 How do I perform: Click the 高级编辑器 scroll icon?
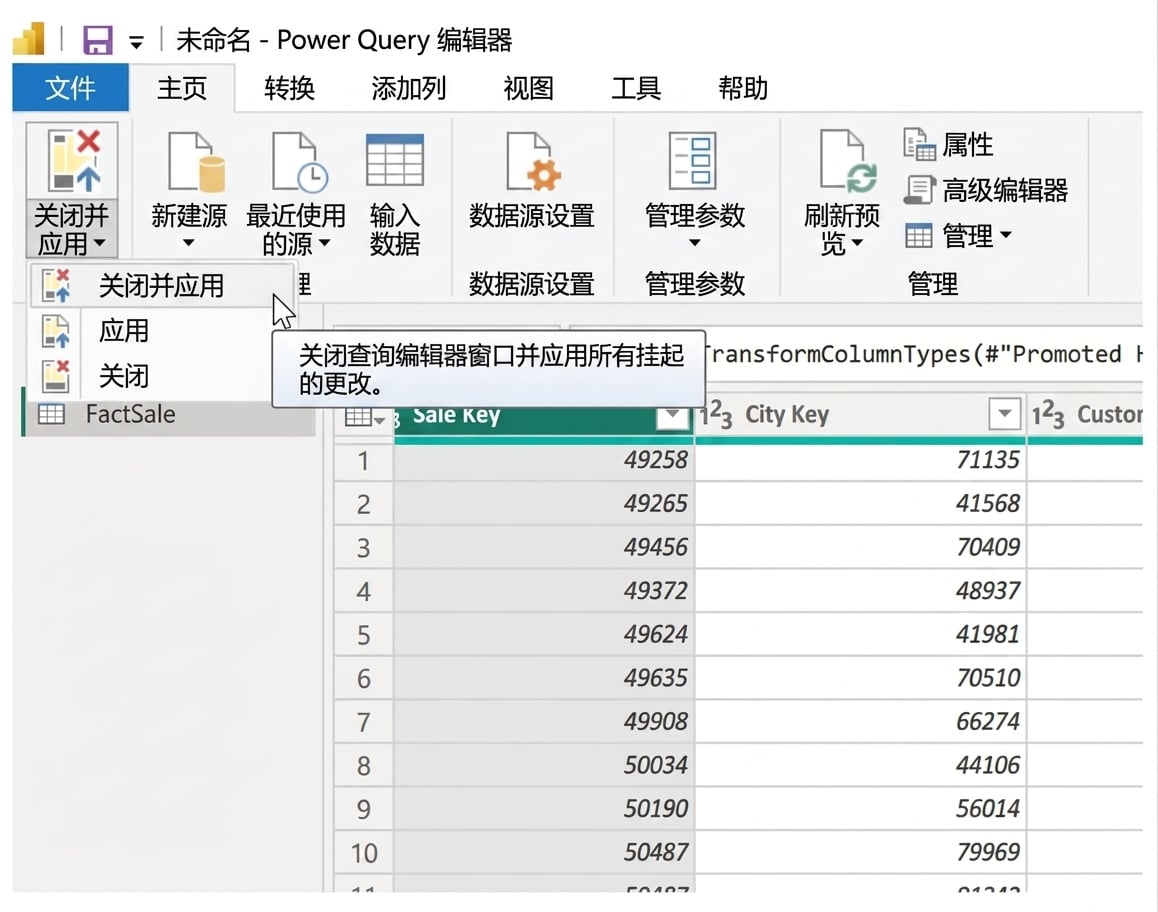[919, 190]
